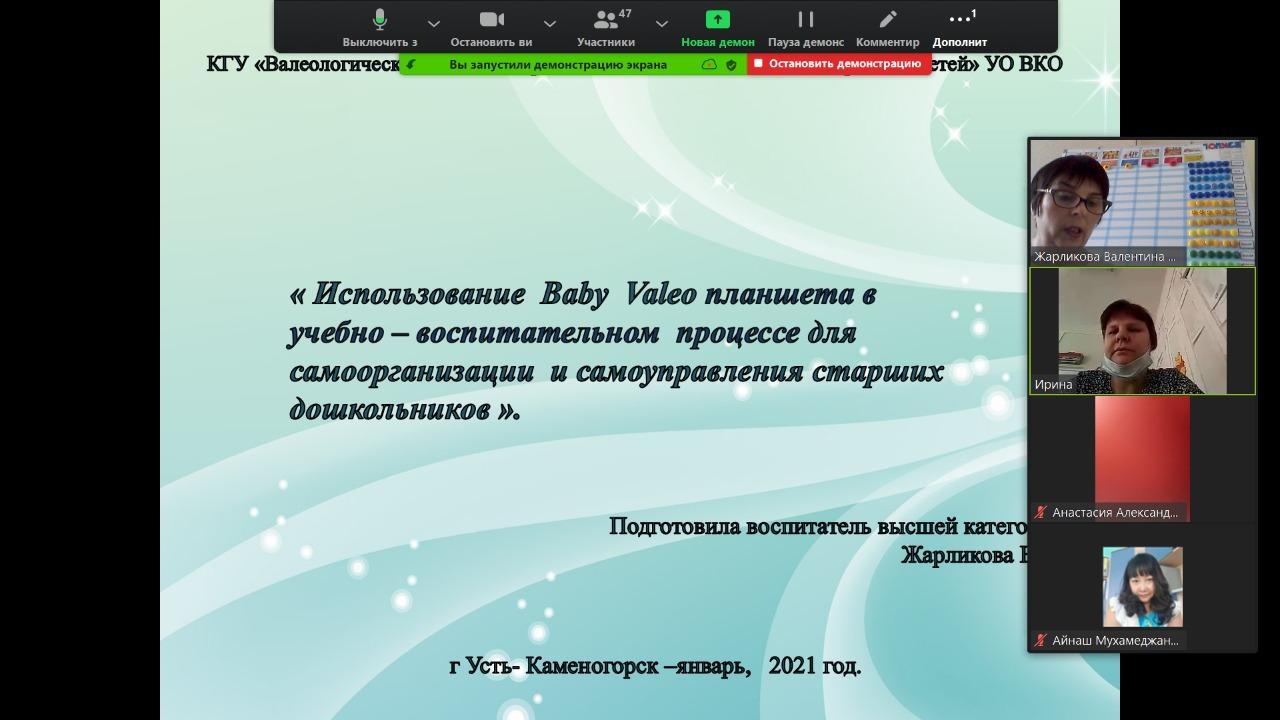
Task: Click the slide title line 'Использование Baby Valeo планшета в'
Action: pyautogui.click(x=583, y=294)
